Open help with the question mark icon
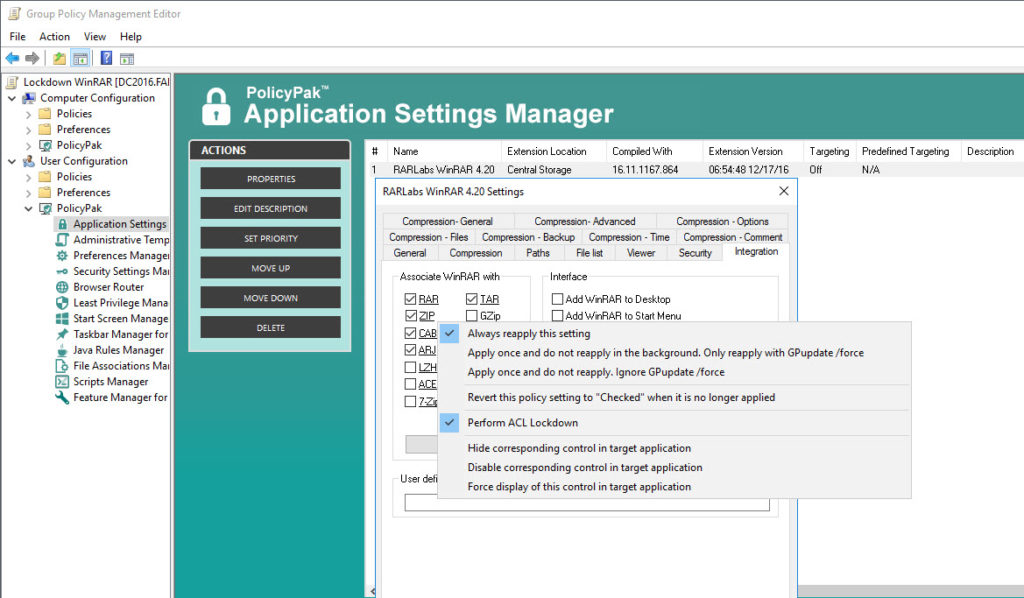Image resolution: width=1024 pixels, height=598 pixels. [106, 58]
